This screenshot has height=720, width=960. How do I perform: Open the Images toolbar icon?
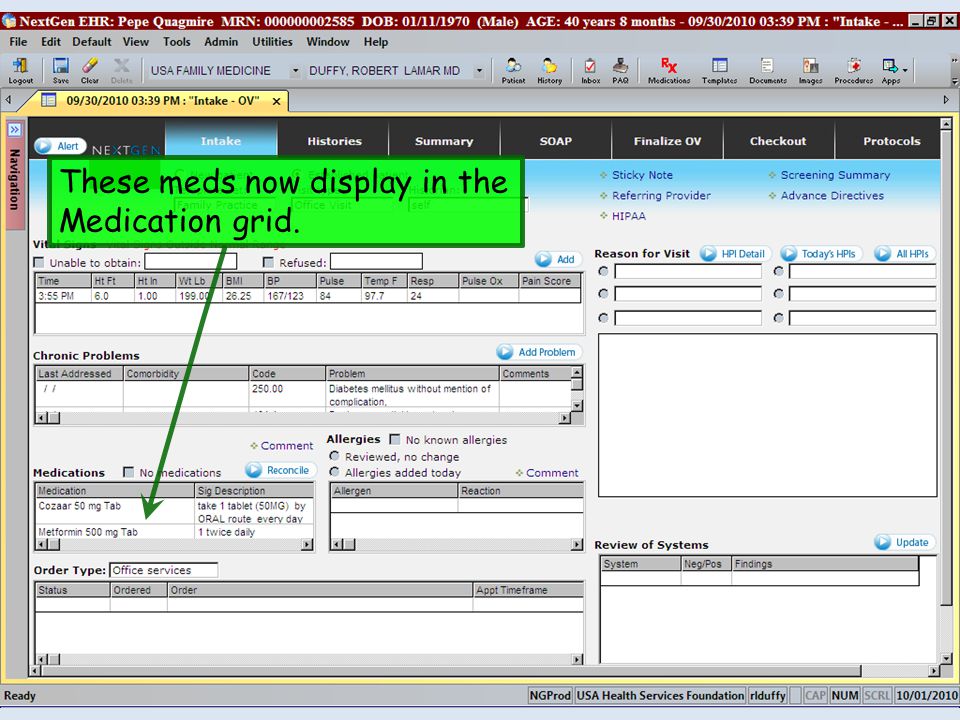(810, 70)
